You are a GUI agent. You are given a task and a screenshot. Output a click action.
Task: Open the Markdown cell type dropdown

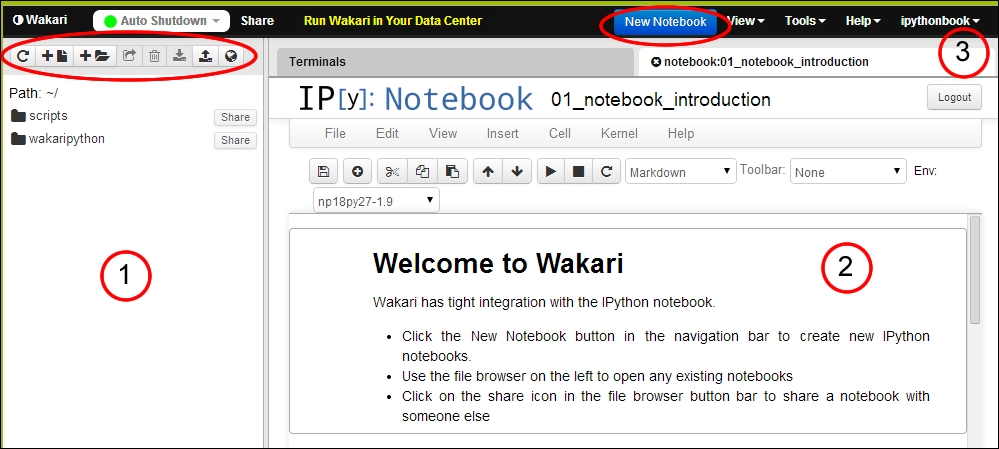(680, 171)
